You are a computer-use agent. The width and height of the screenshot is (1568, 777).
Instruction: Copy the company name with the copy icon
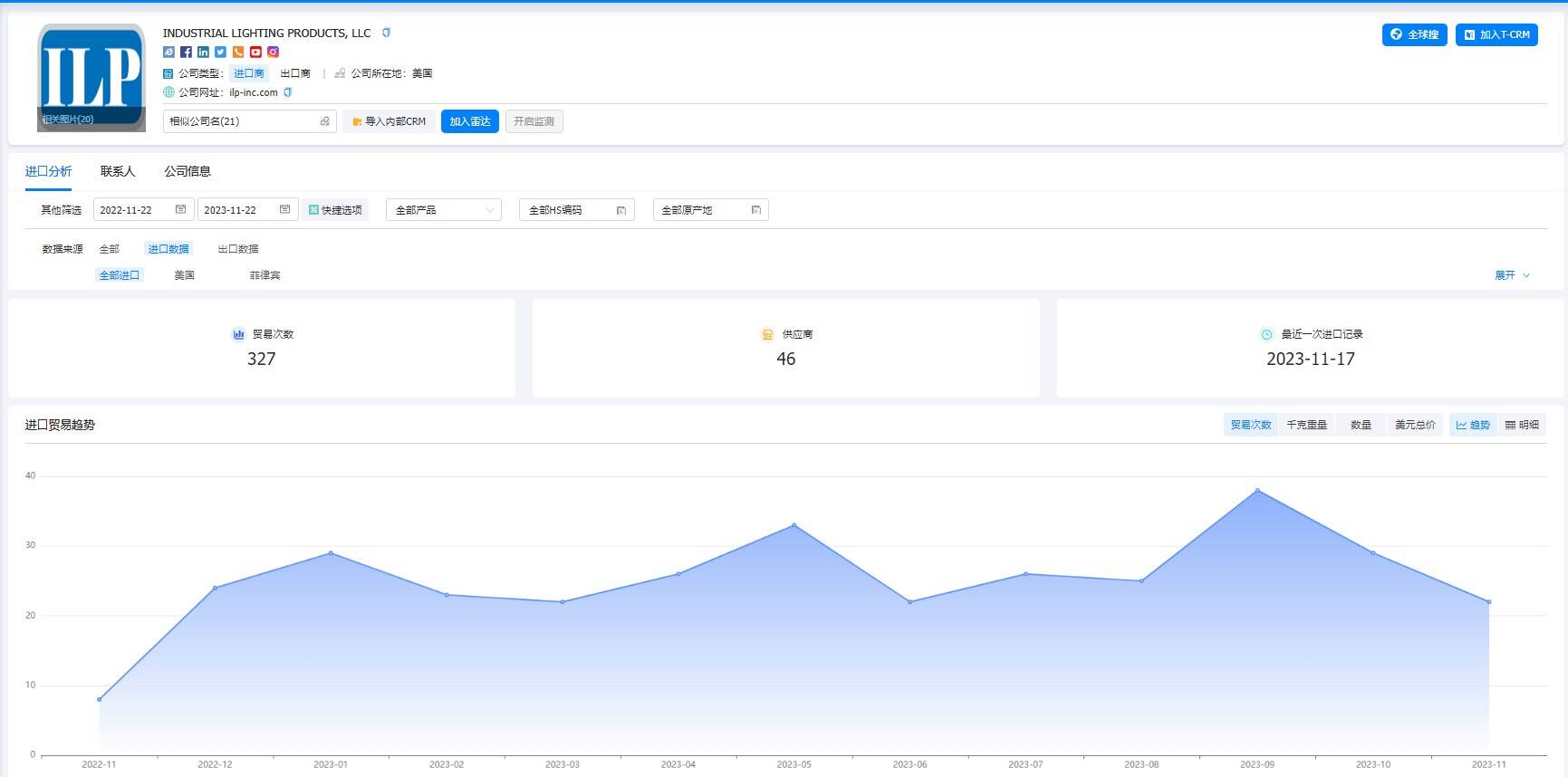(387, 33)
